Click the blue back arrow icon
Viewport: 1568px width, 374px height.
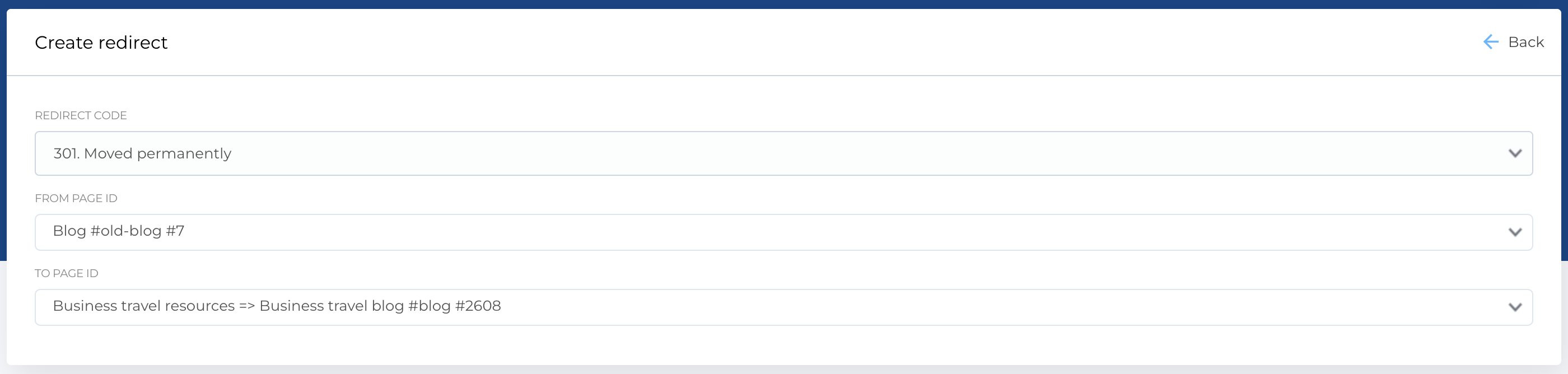tap(1490, 42)
